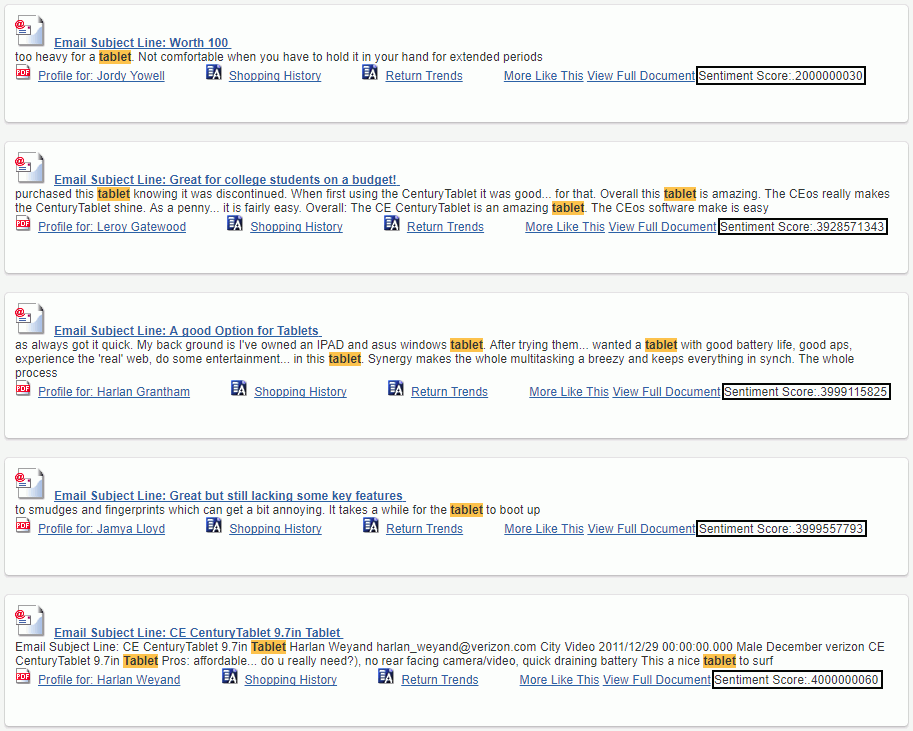Click snippet text 'to smudges and fingerprints'
The height and width of the screenshot is (731, 913).
tap(88, 510)
